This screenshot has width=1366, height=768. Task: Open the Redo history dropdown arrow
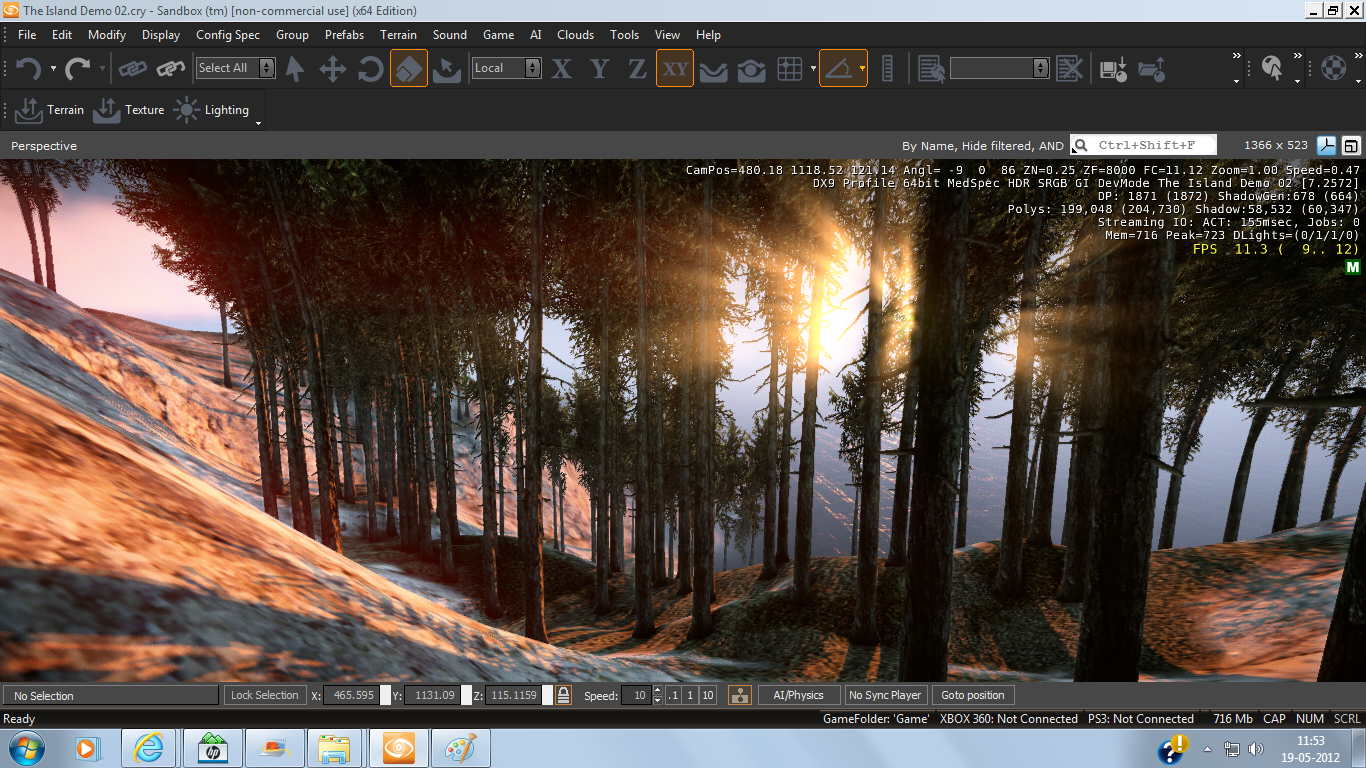click(x=102, y=69)
